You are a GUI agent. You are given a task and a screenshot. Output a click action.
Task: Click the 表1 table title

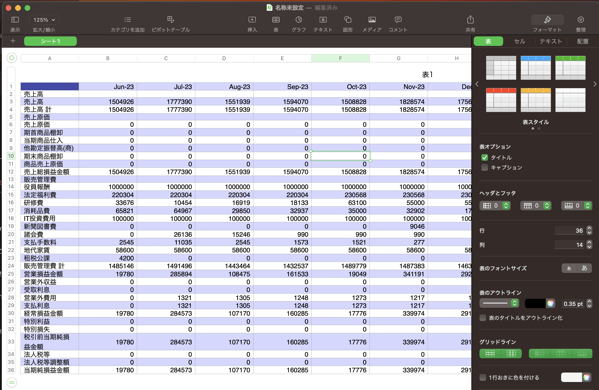pyautogui.click(x=427, y=74)
